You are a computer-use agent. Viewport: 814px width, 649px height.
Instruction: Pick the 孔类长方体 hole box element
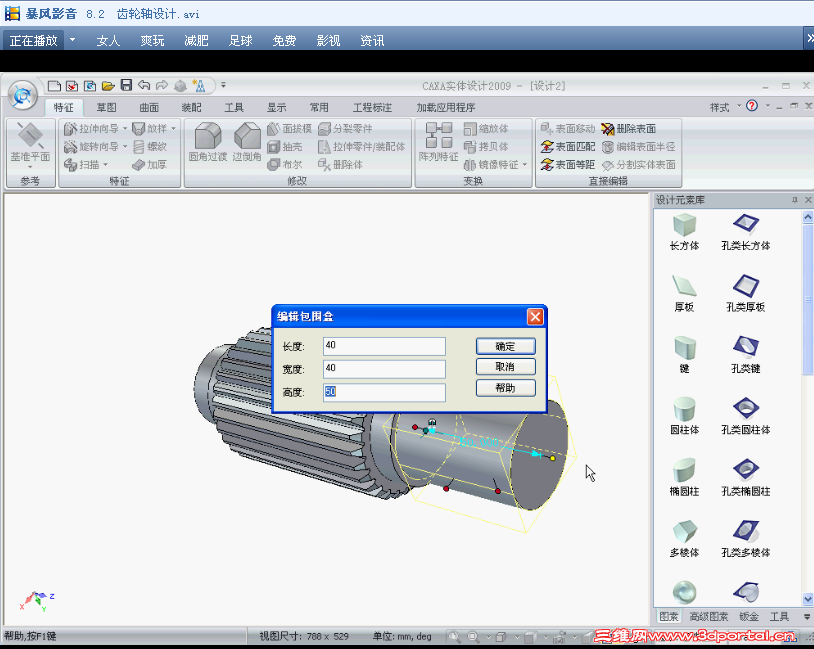coord(745,232)
